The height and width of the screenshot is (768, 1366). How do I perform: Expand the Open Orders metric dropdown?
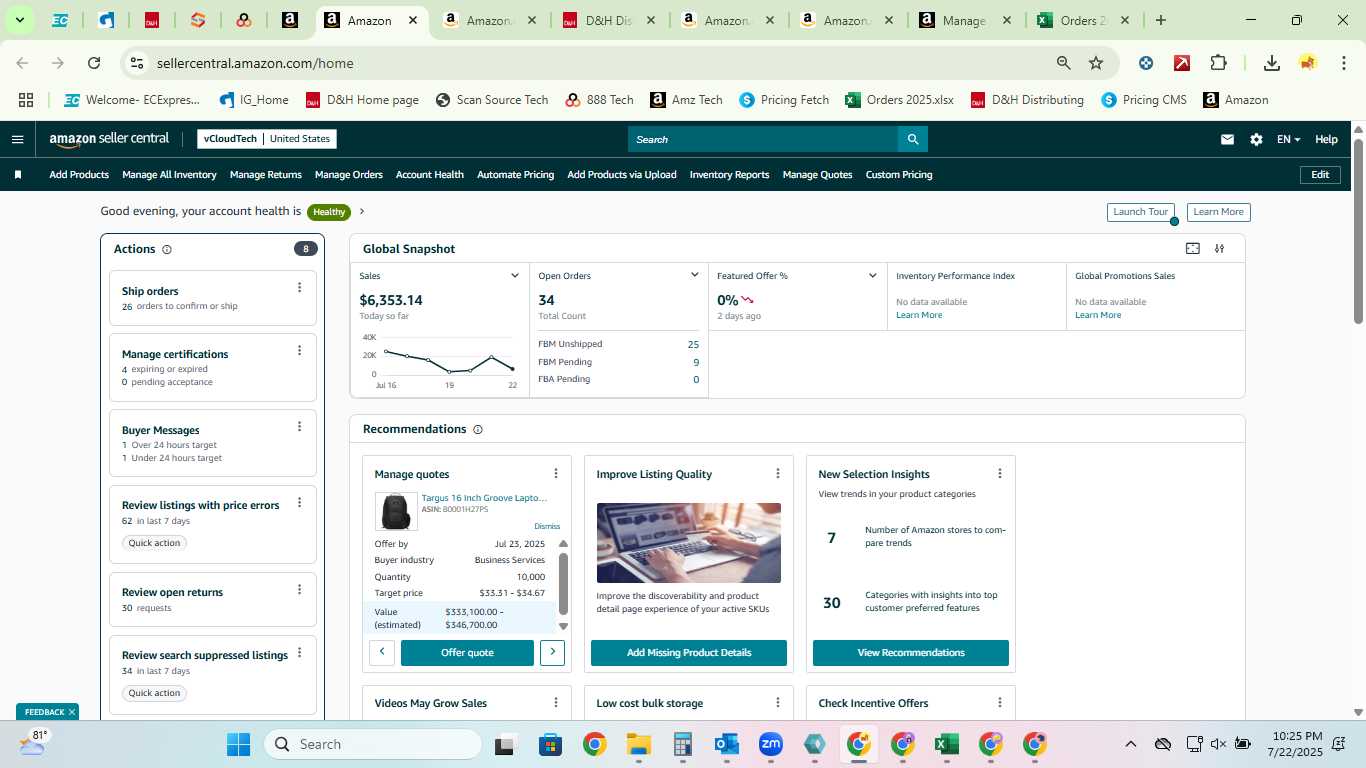coord(694,276)
